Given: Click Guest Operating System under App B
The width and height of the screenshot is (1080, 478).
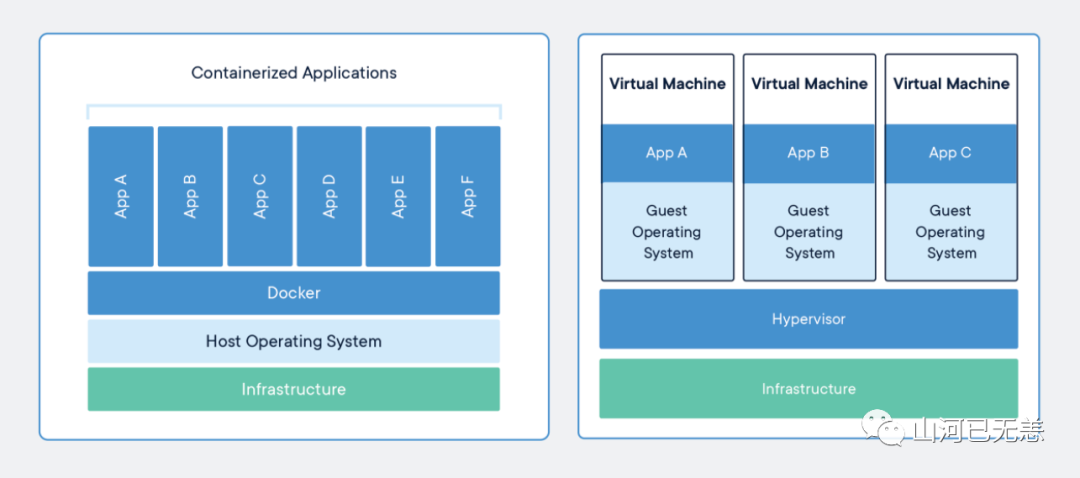Looking at the screenshot, I should 809,231.
